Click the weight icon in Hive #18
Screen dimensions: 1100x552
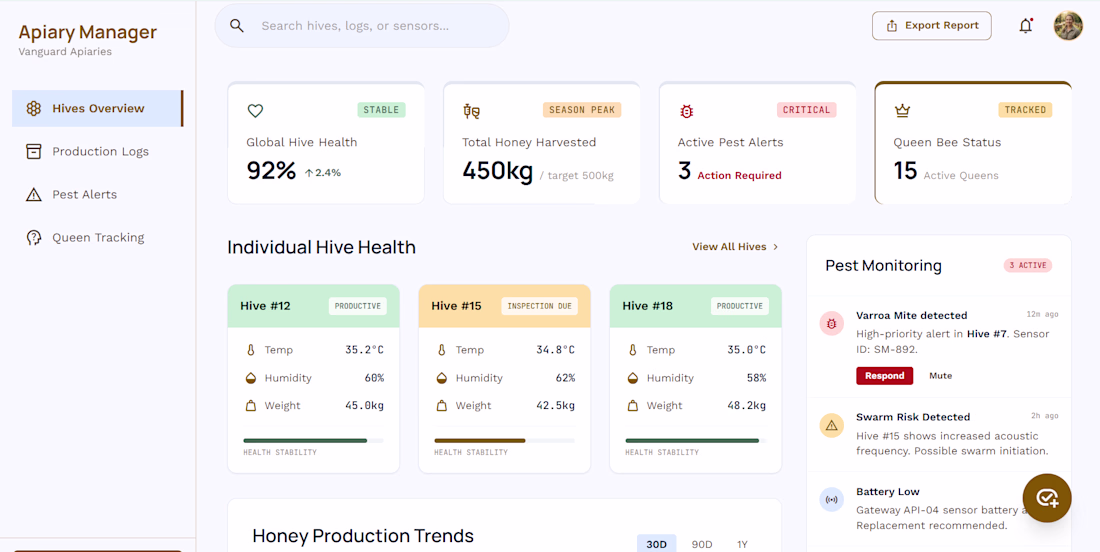[x=632, y=405]
